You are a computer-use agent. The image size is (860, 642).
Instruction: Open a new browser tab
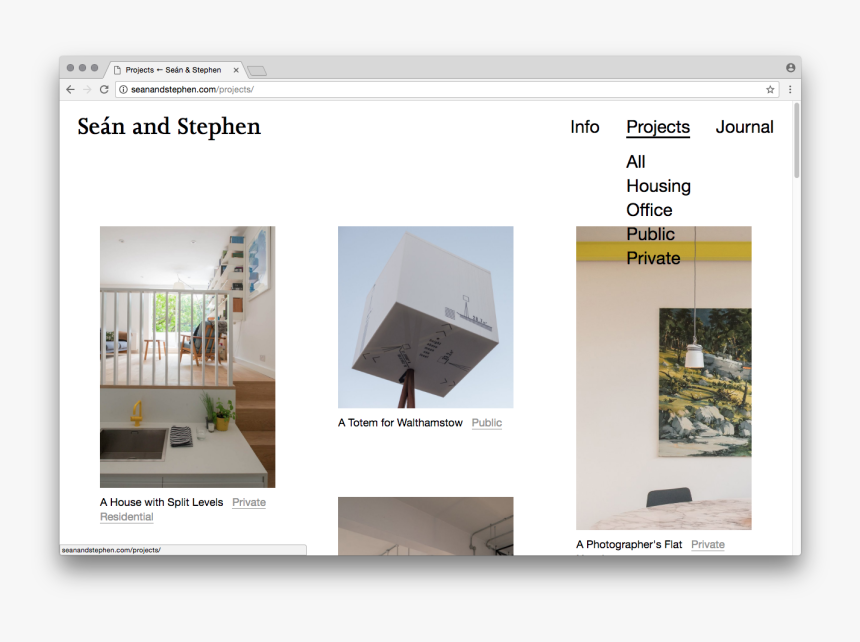[x=257, y=70]
